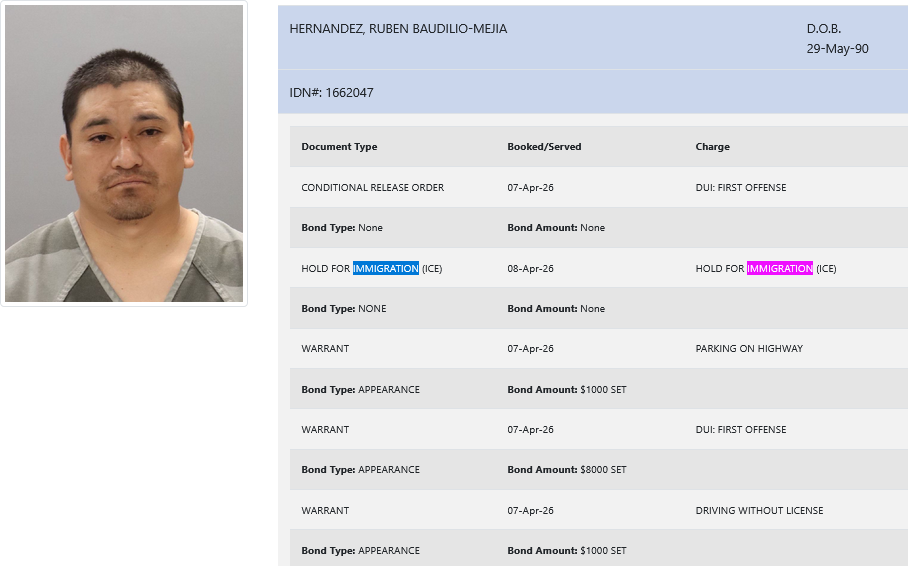The image size is (908, 566).
Task: Click the DUI charge in the conditional release row
Action: 740,188
